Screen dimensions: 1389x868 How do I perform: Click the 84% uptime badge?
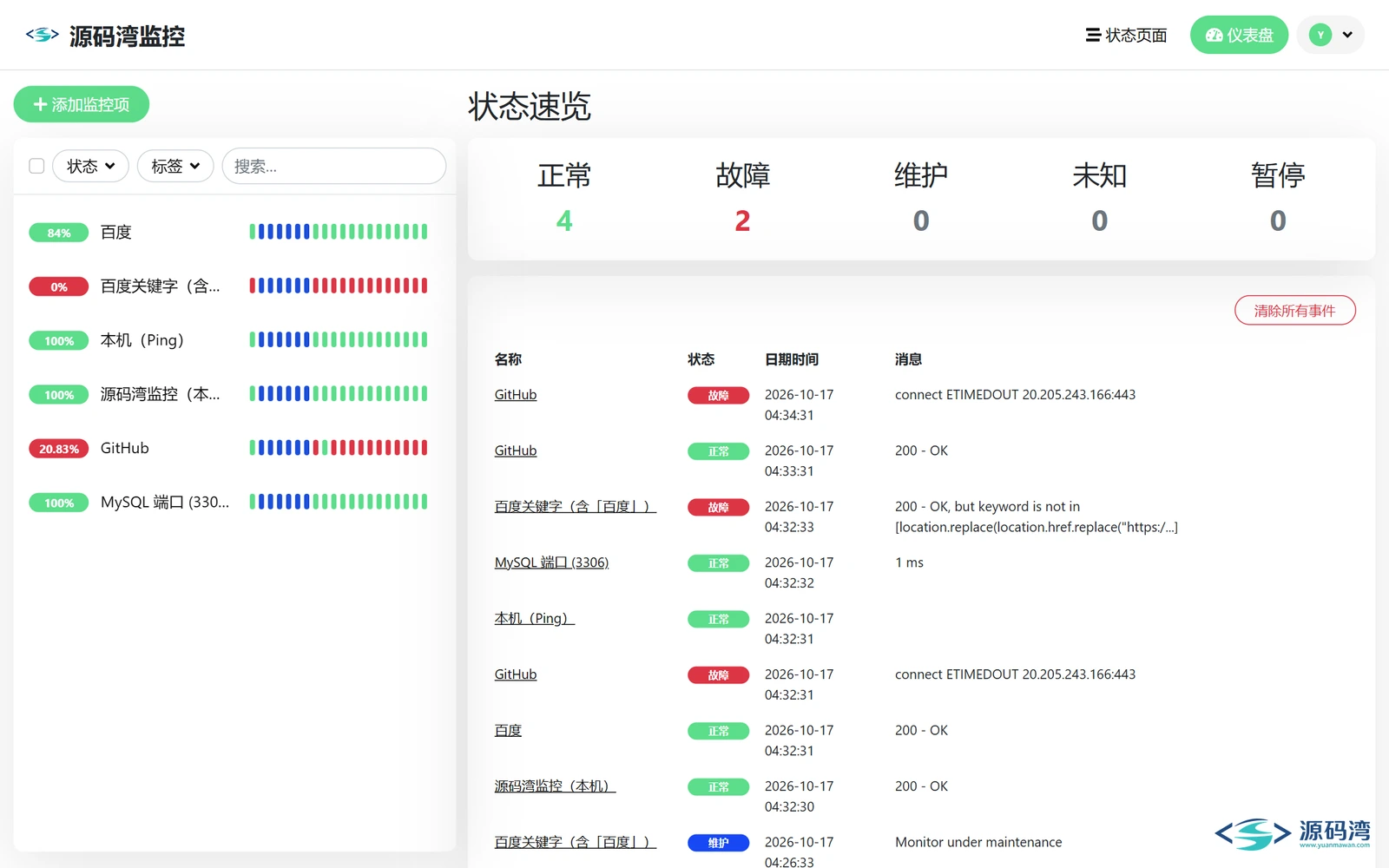[x=59, y=233]
